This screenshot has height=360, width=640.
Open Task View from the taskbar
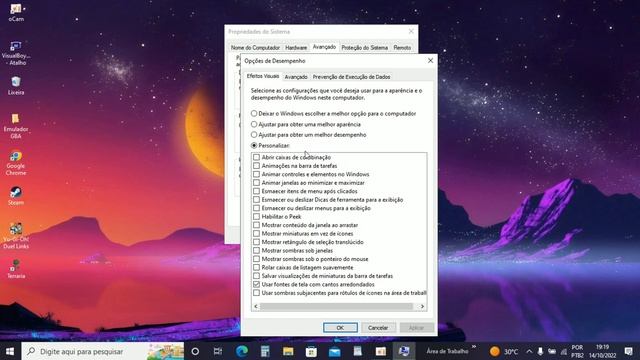218,351
